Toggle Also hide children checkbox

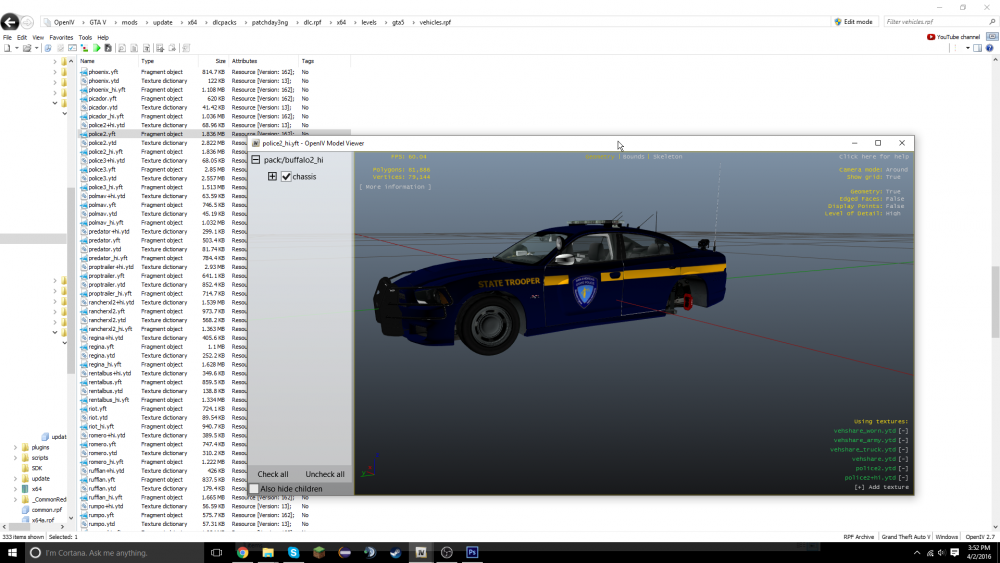pyautogui.click(x=254, y=489)
